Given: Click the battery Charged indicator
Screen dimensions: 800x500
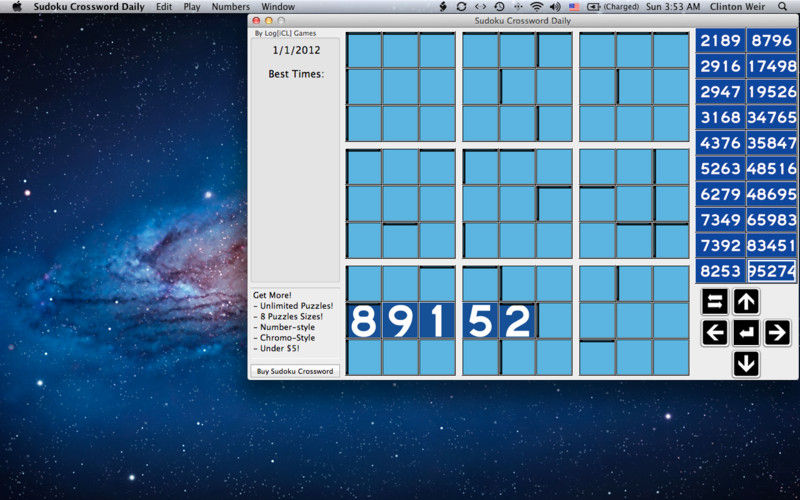Looking at the screenshot, I should pos(613,7).
